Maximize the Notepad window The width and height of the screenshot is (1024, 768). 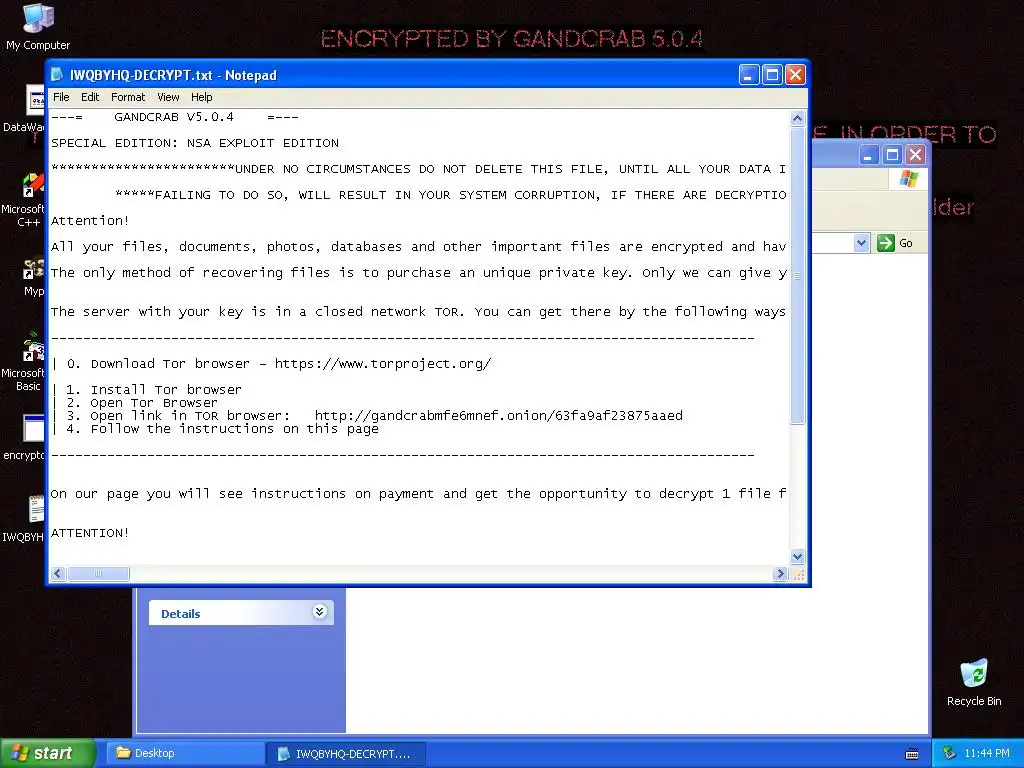772,75
